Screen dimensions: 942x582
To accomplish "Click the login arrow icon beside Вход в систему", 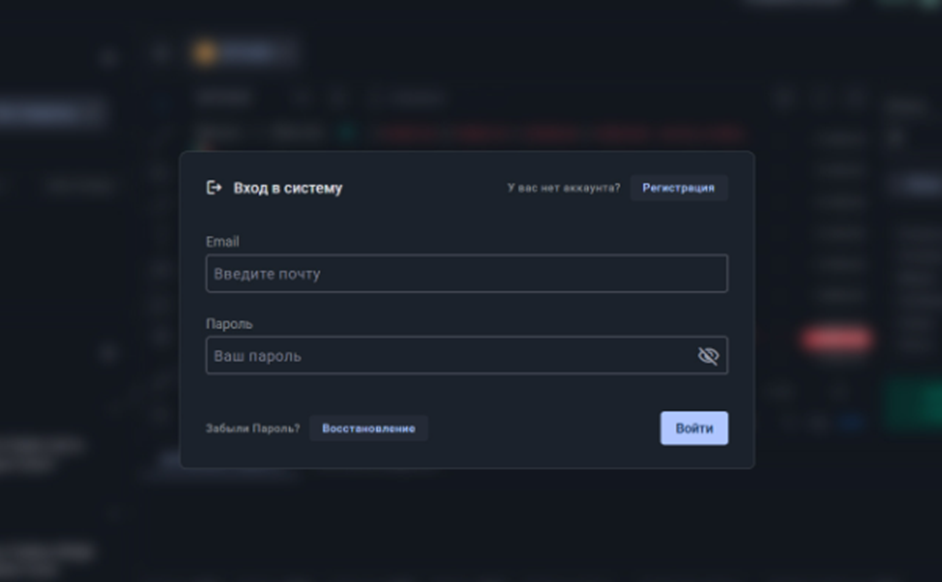I will 214,187.
